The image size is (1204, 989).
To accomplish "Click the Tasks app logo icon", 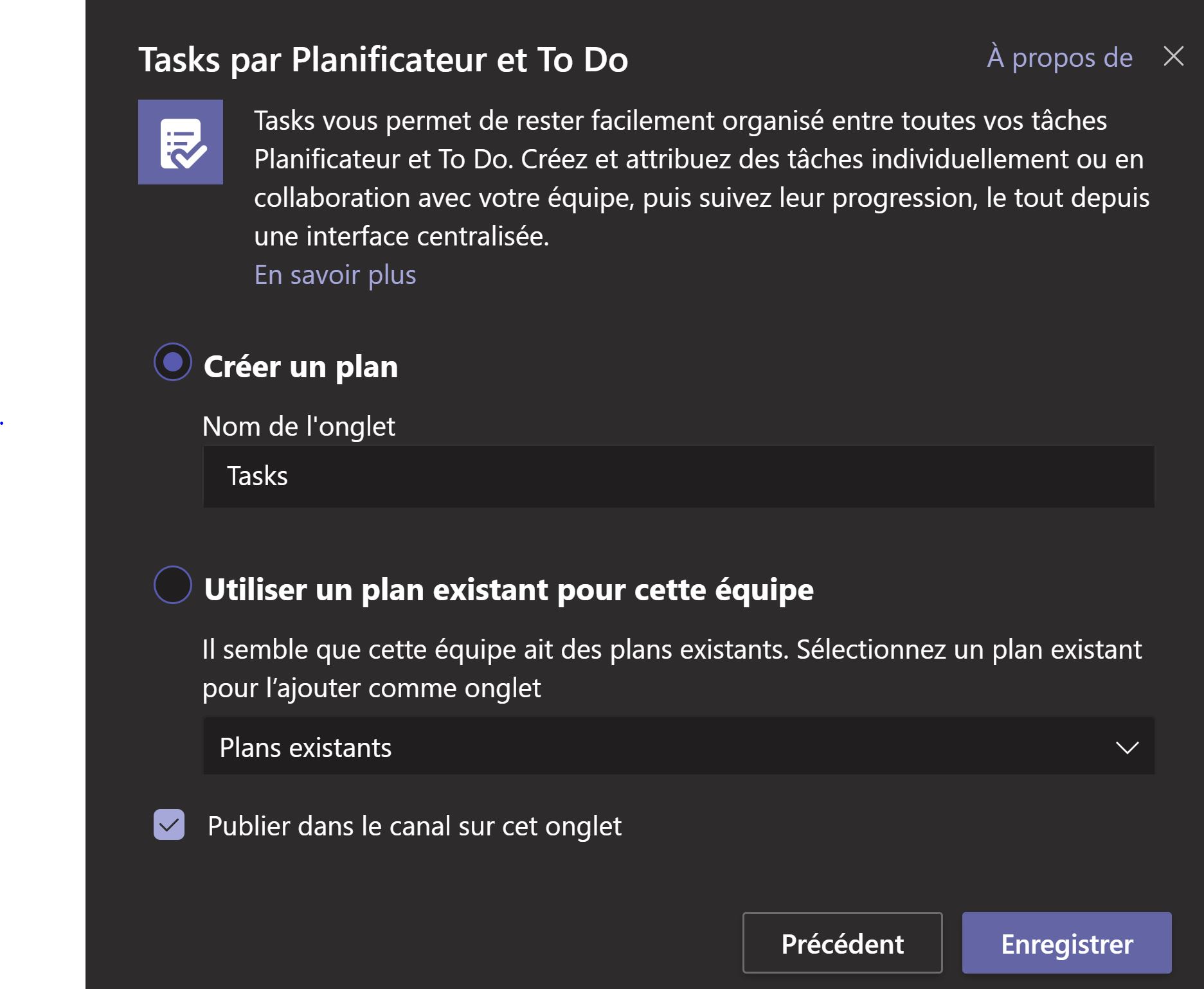I will pyautogui.click(x=181, y=142).
